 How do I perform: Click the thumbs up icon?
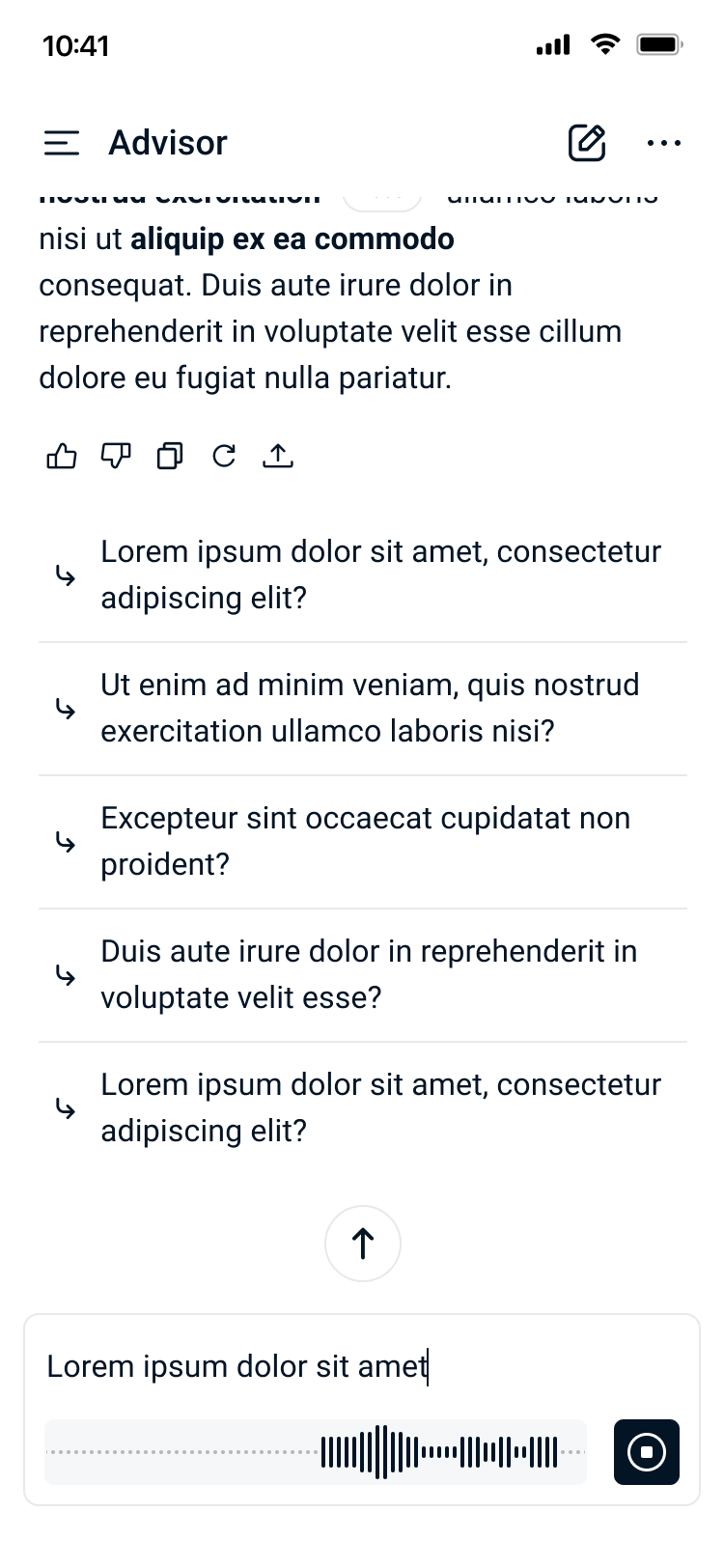coord(62,456)
